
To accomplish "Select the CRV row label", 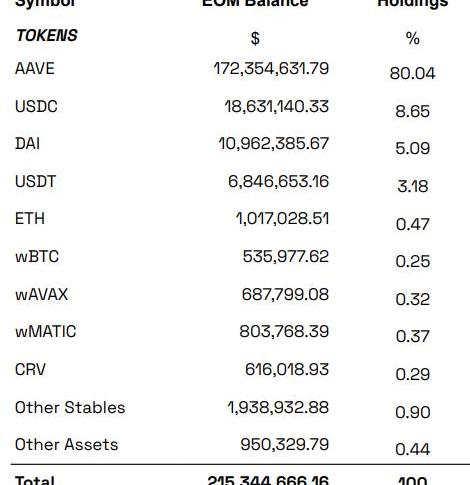I will point(30,370).
